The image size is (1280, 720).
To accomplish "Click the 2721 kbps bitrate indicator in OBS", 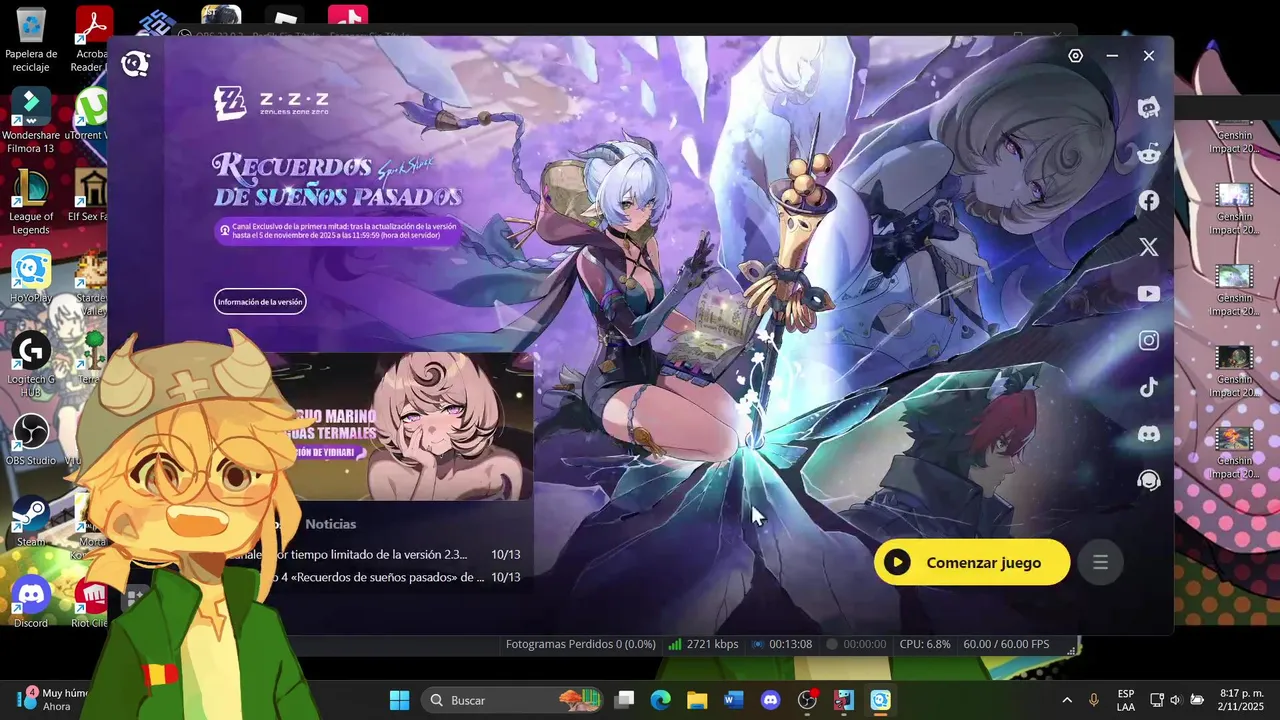I will coord(704,644).
